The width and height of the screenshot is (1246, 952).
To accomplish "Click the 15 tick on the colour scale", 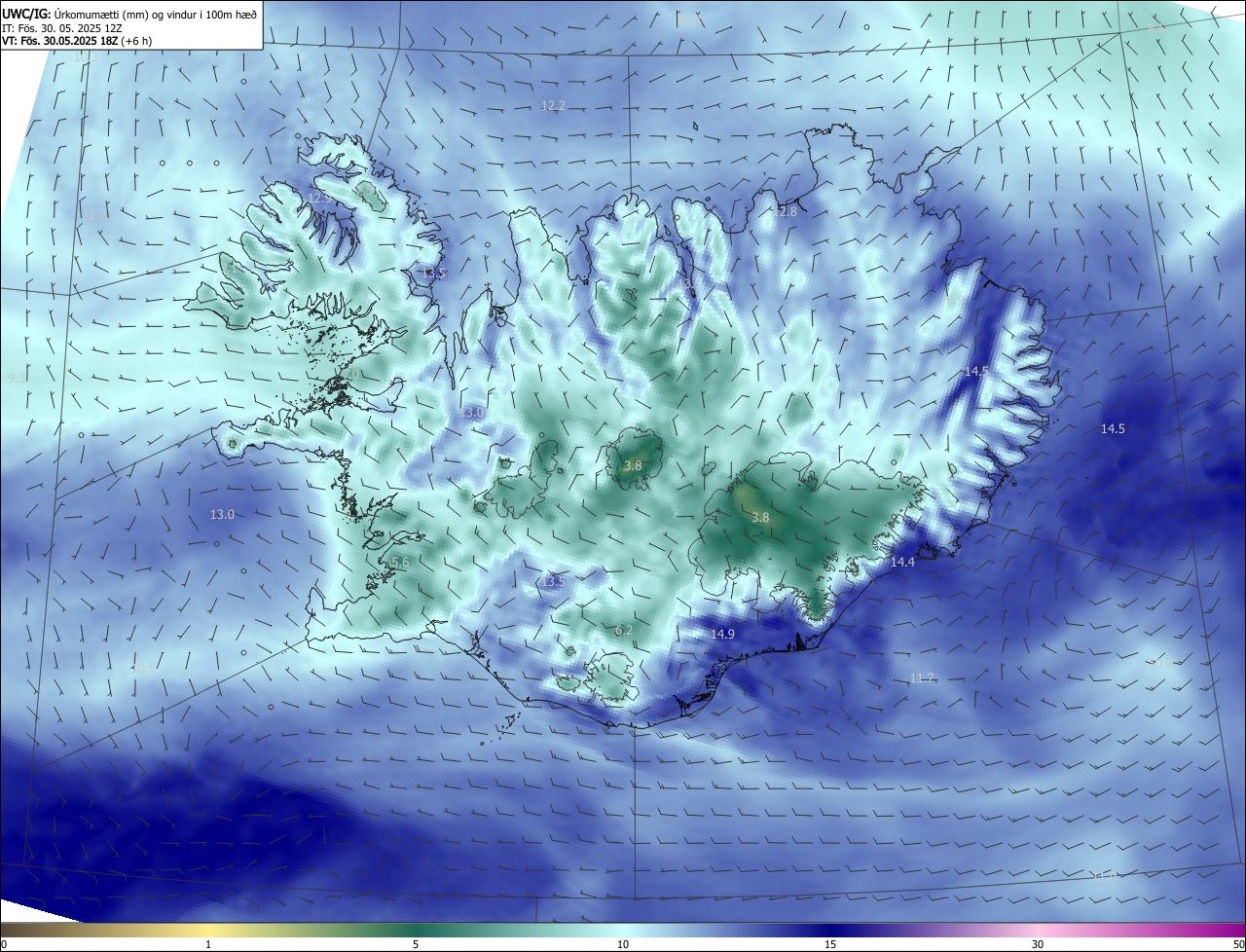I will pyautogui.click(x=830, y=944).
